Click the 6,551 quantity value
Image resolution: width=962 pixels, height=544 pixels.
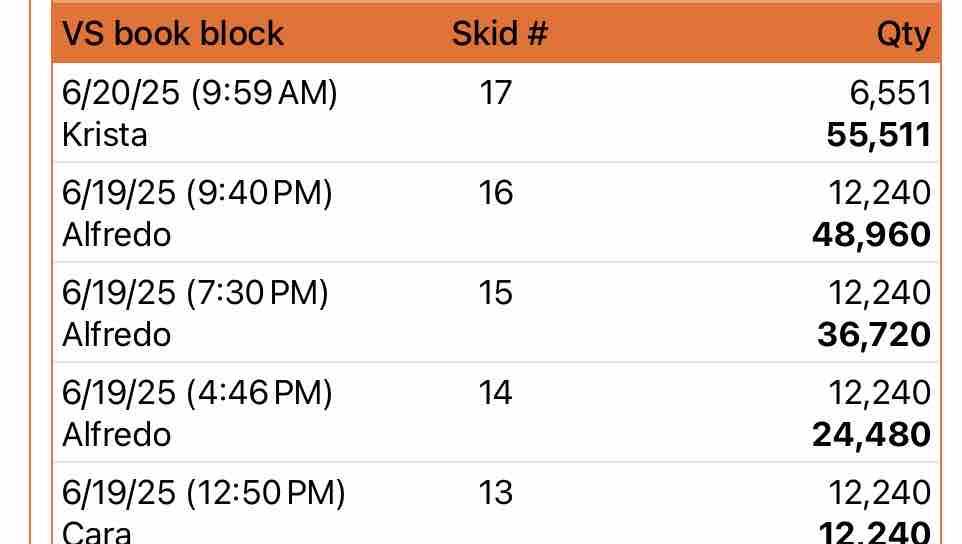(x=890, y=93)
